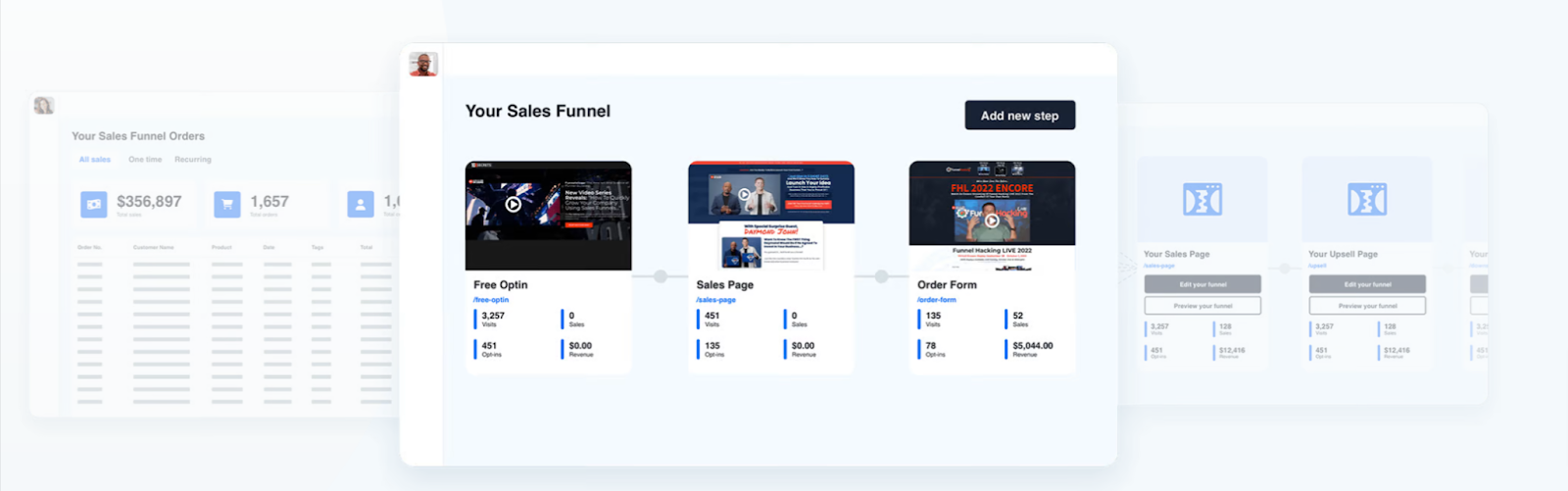Click the 451 Opt-ins value under Free Optin
This screenshot has width=1568, height=491.
point(489,346)
